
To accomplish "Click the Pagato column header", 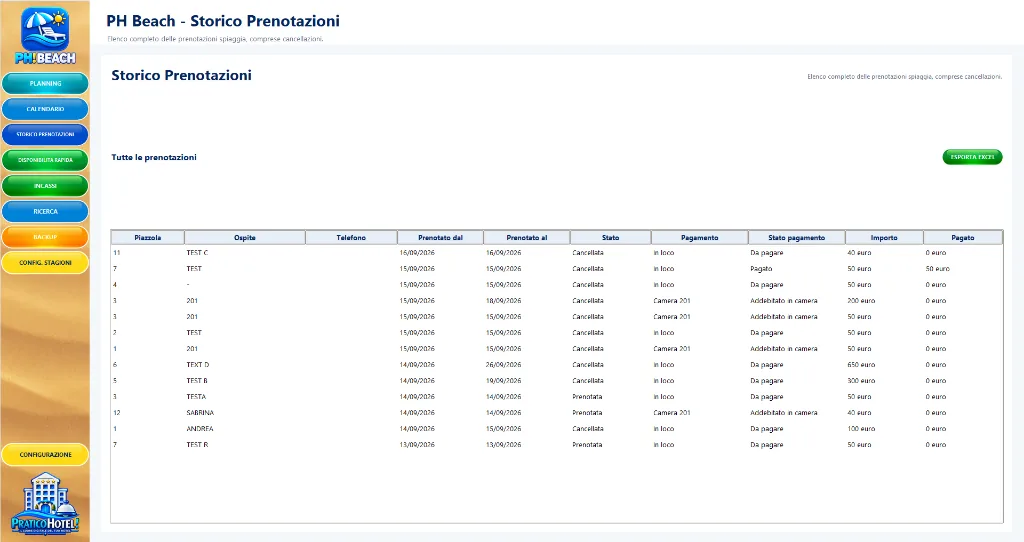I will click(963, 238).
